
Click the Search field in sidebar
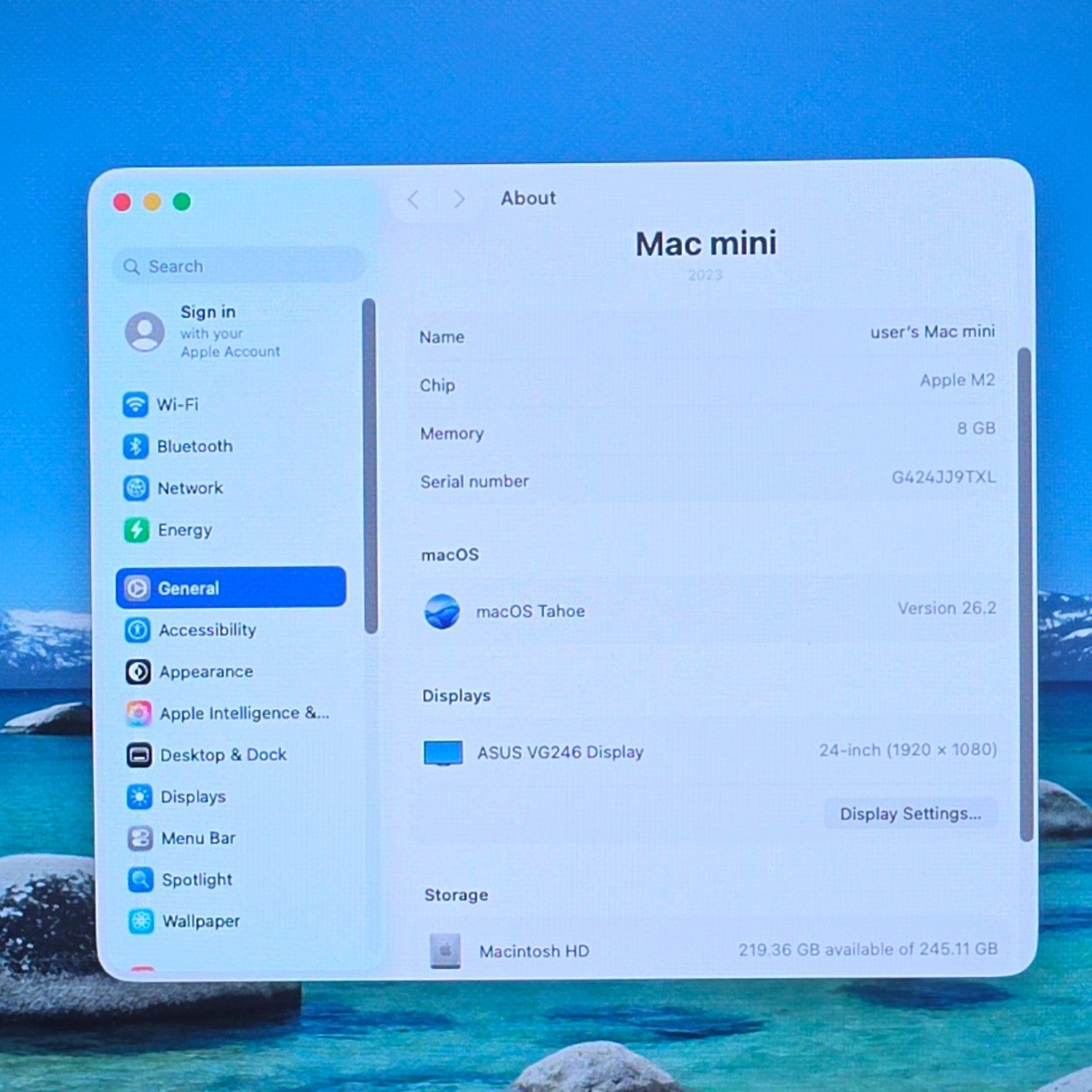pos(240,266)
